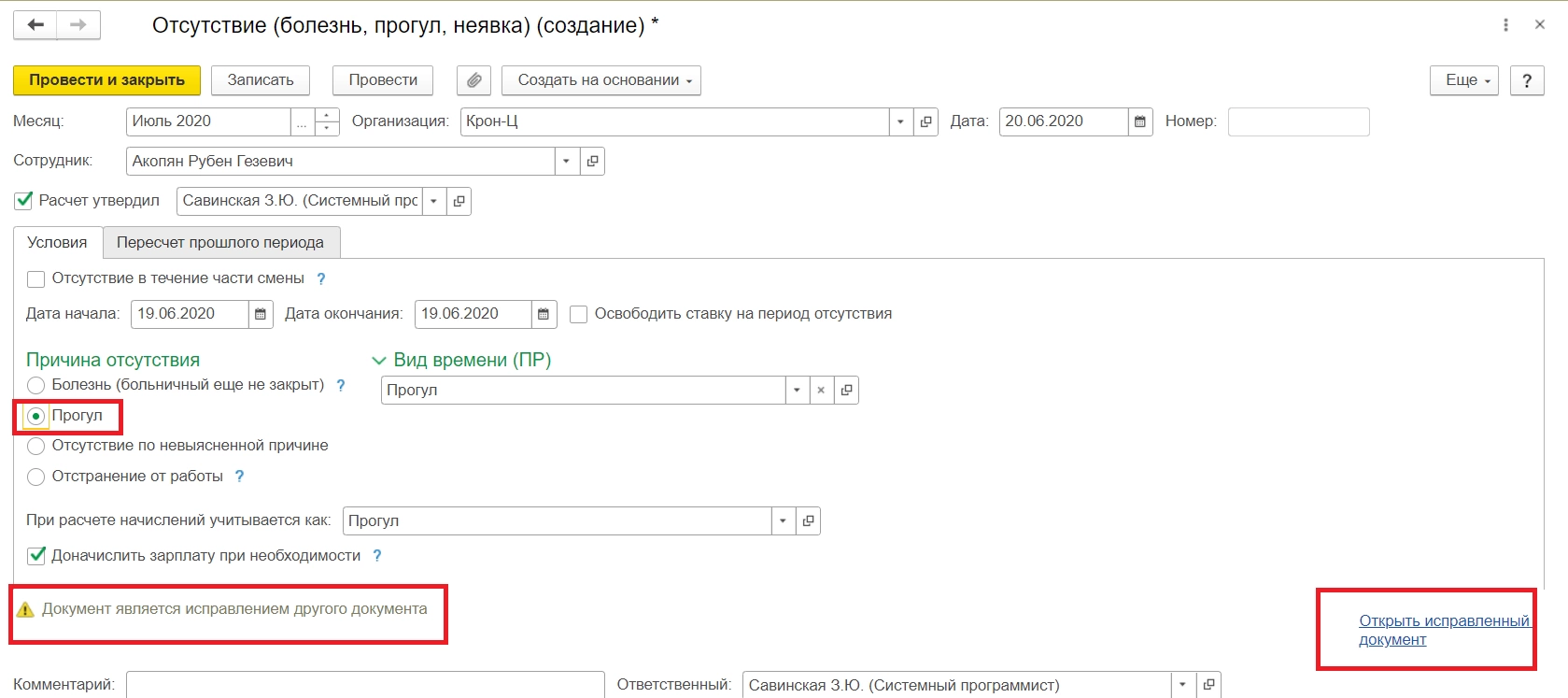
Task: Expand the Создать на основании menu
Action: pyautogui.click(x=601, y=80)
